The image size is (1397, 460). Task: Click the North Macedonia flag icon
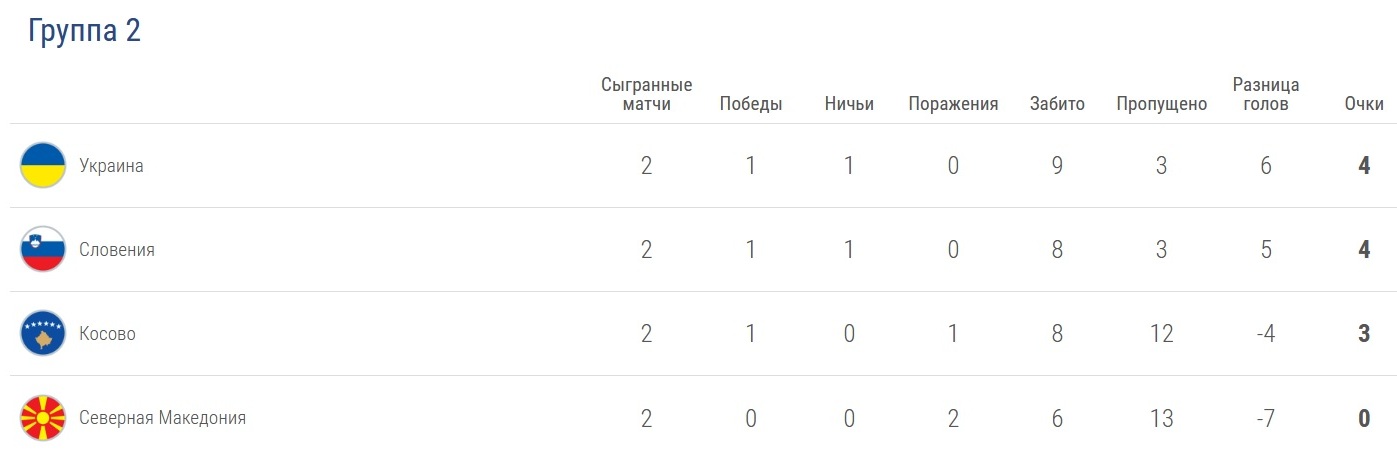43,418
